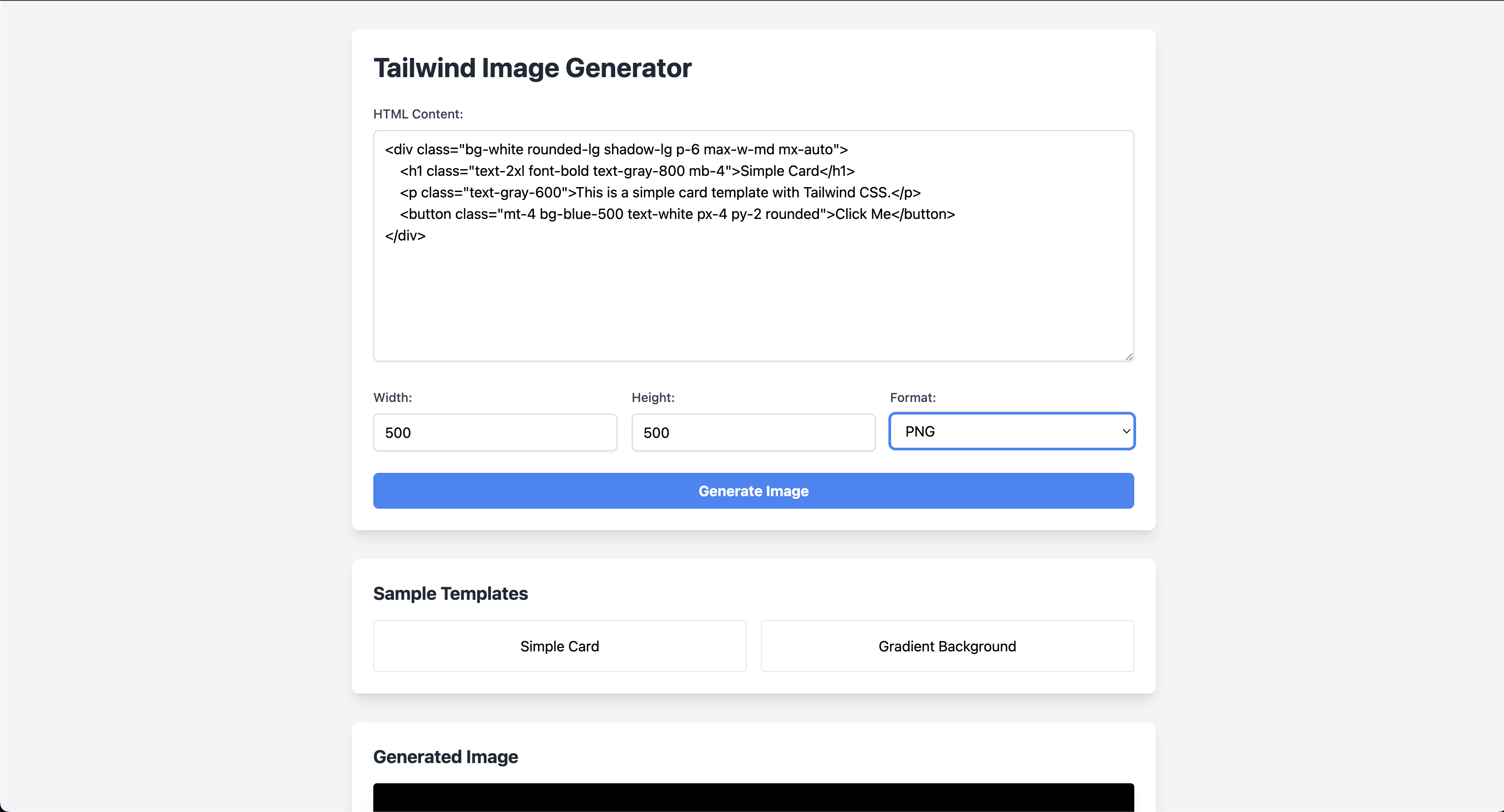Click the 'Format:' field label

click(912, 397)
